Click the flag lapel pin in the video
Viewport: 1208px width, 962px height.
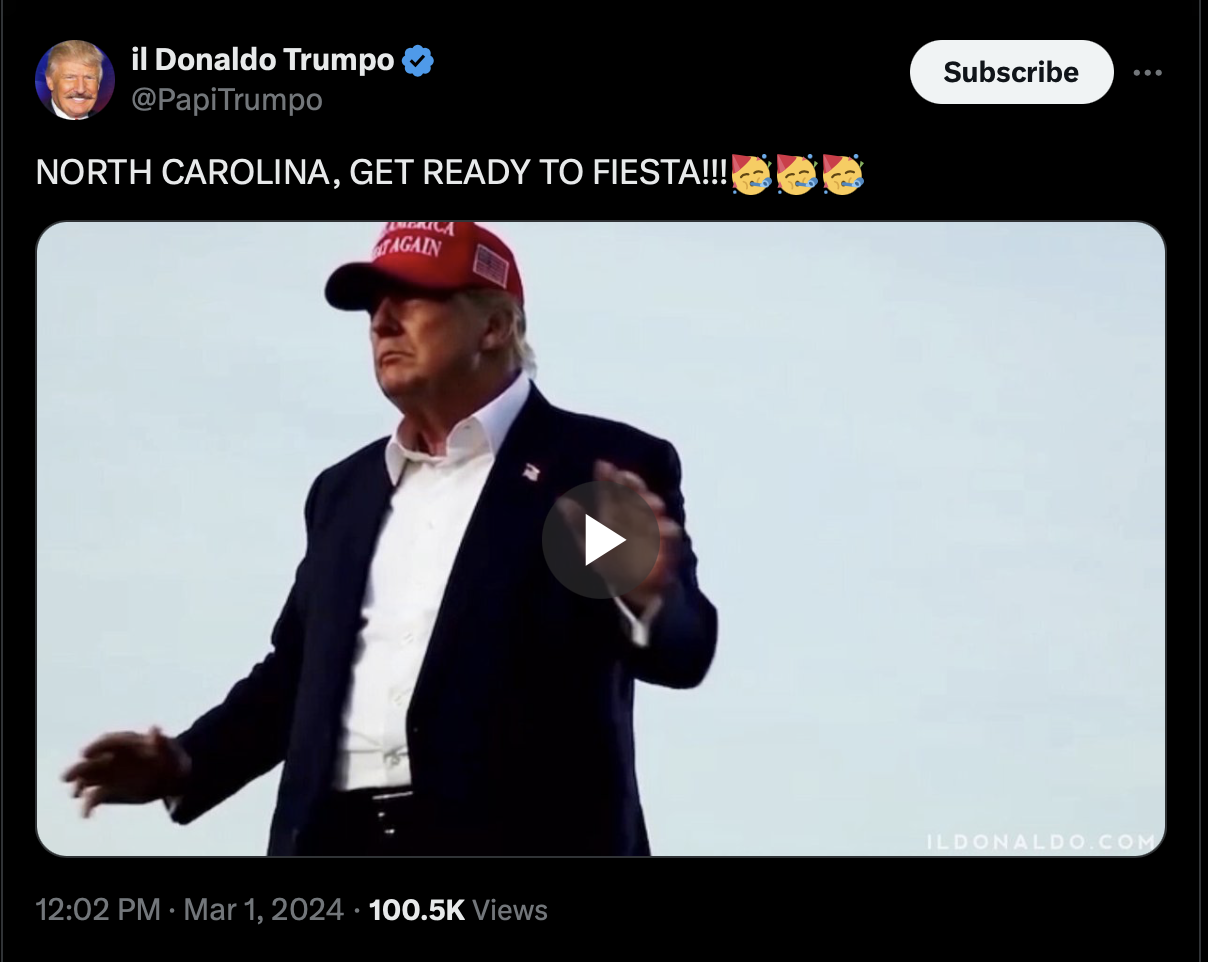530,471
